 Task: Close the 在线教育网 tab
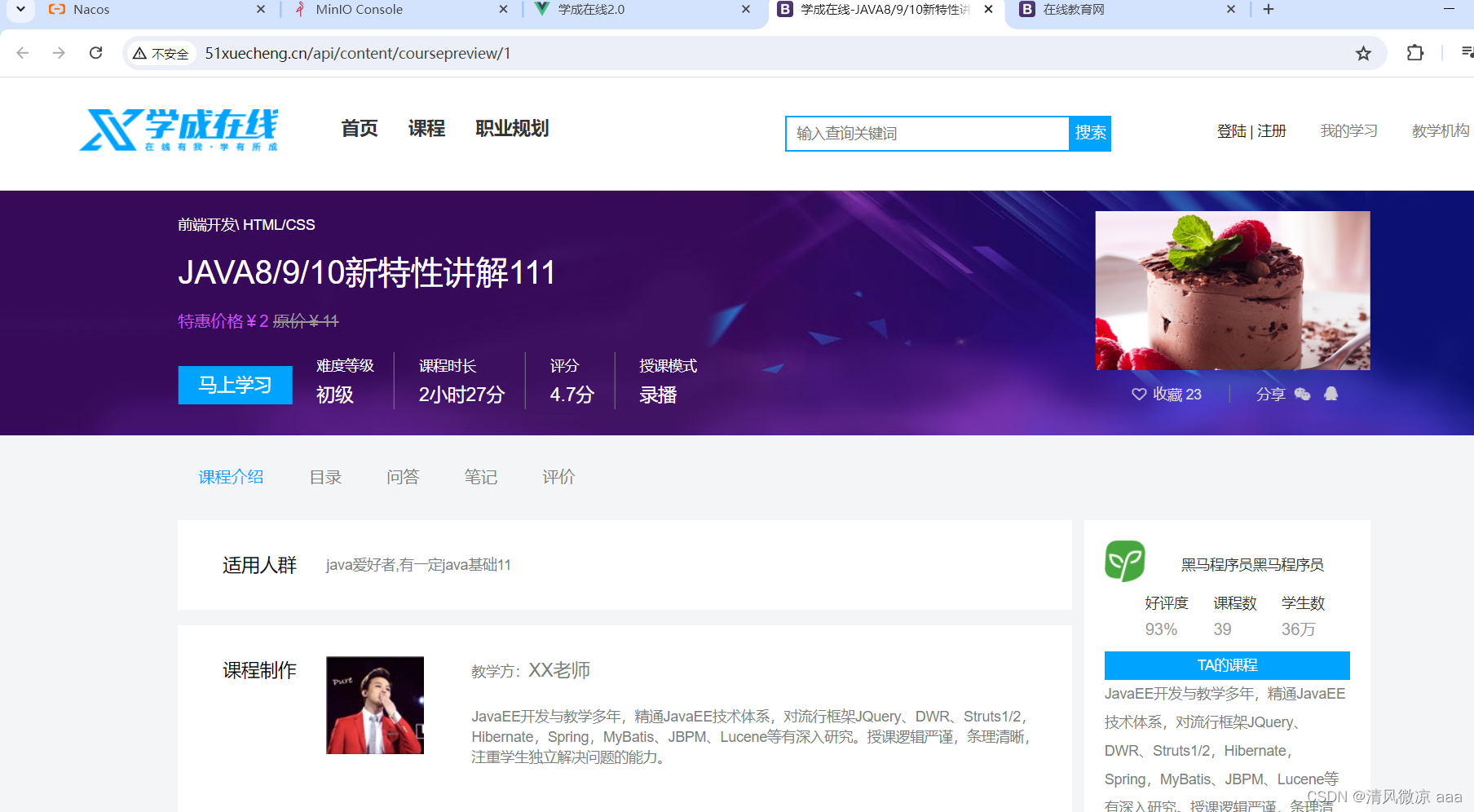pos(1231,10)
